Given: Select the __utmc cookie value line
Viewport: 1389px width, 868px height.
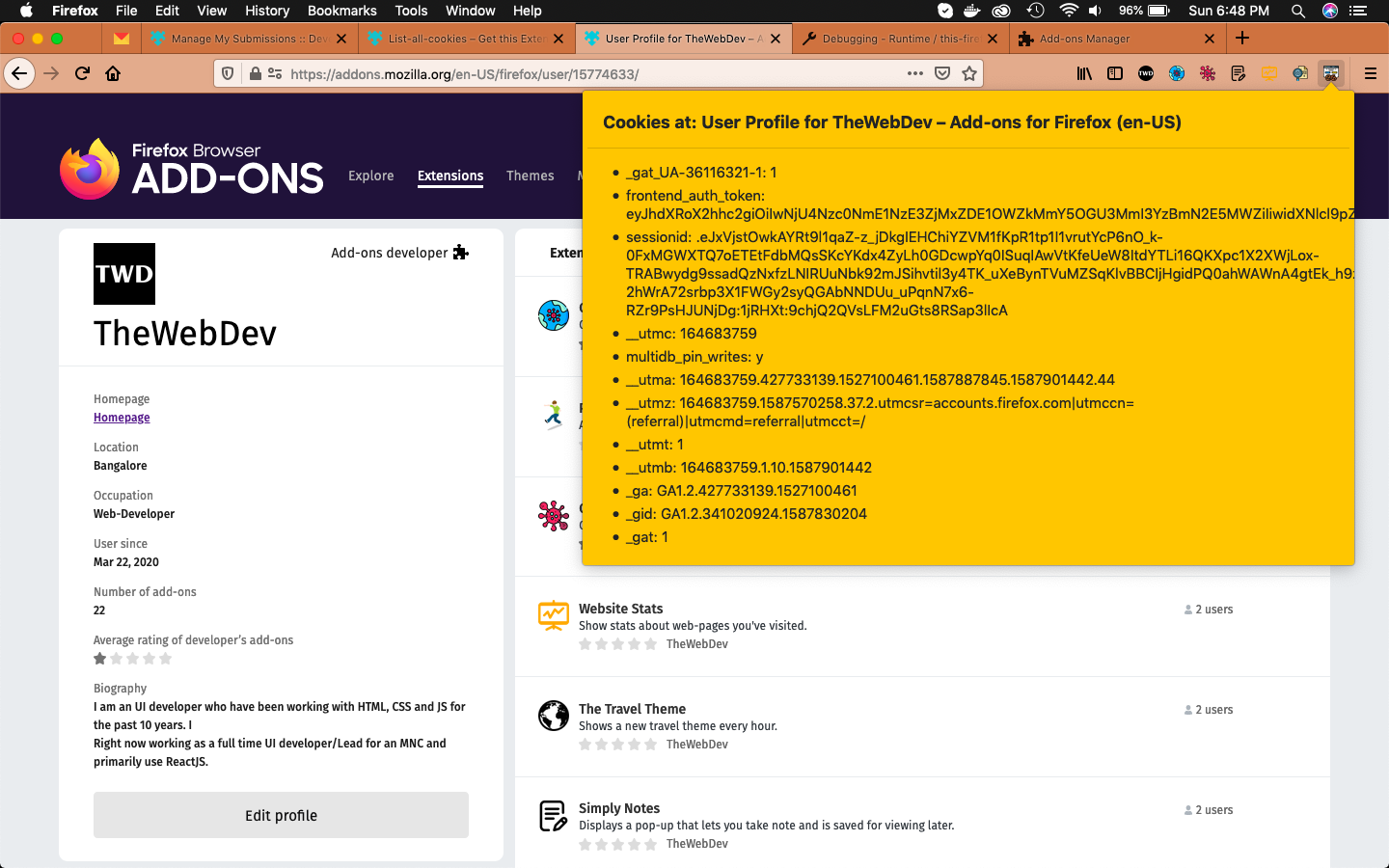Looking at the screenshot, I should pyautogui.click(x=692, y=334).
